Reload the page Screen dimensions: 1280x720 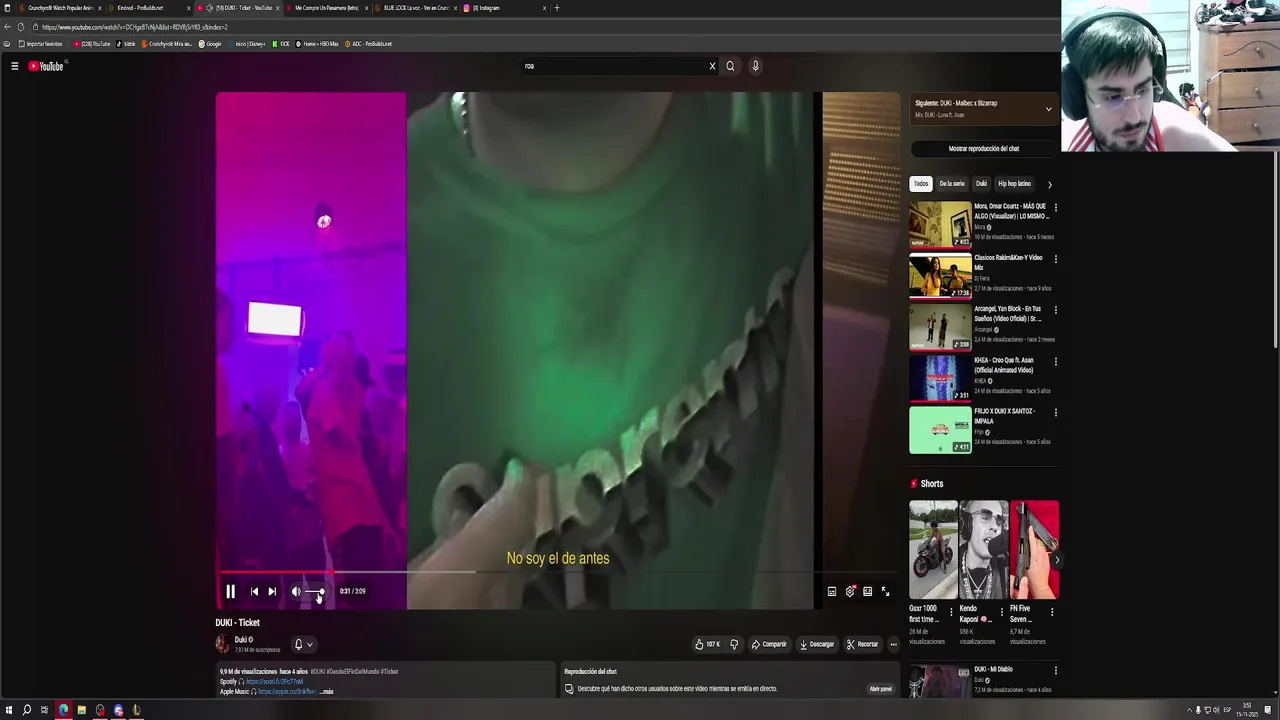(20, 27)
